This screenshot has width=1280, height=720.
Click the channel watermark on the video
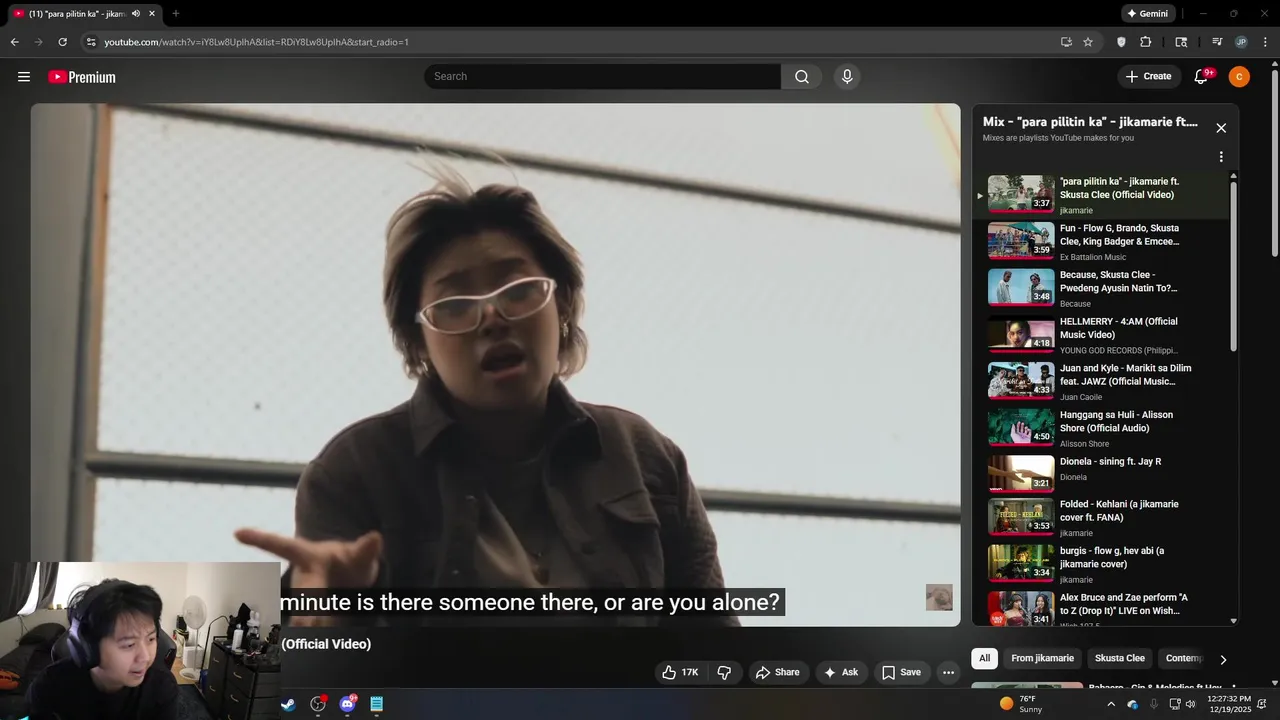939,597
